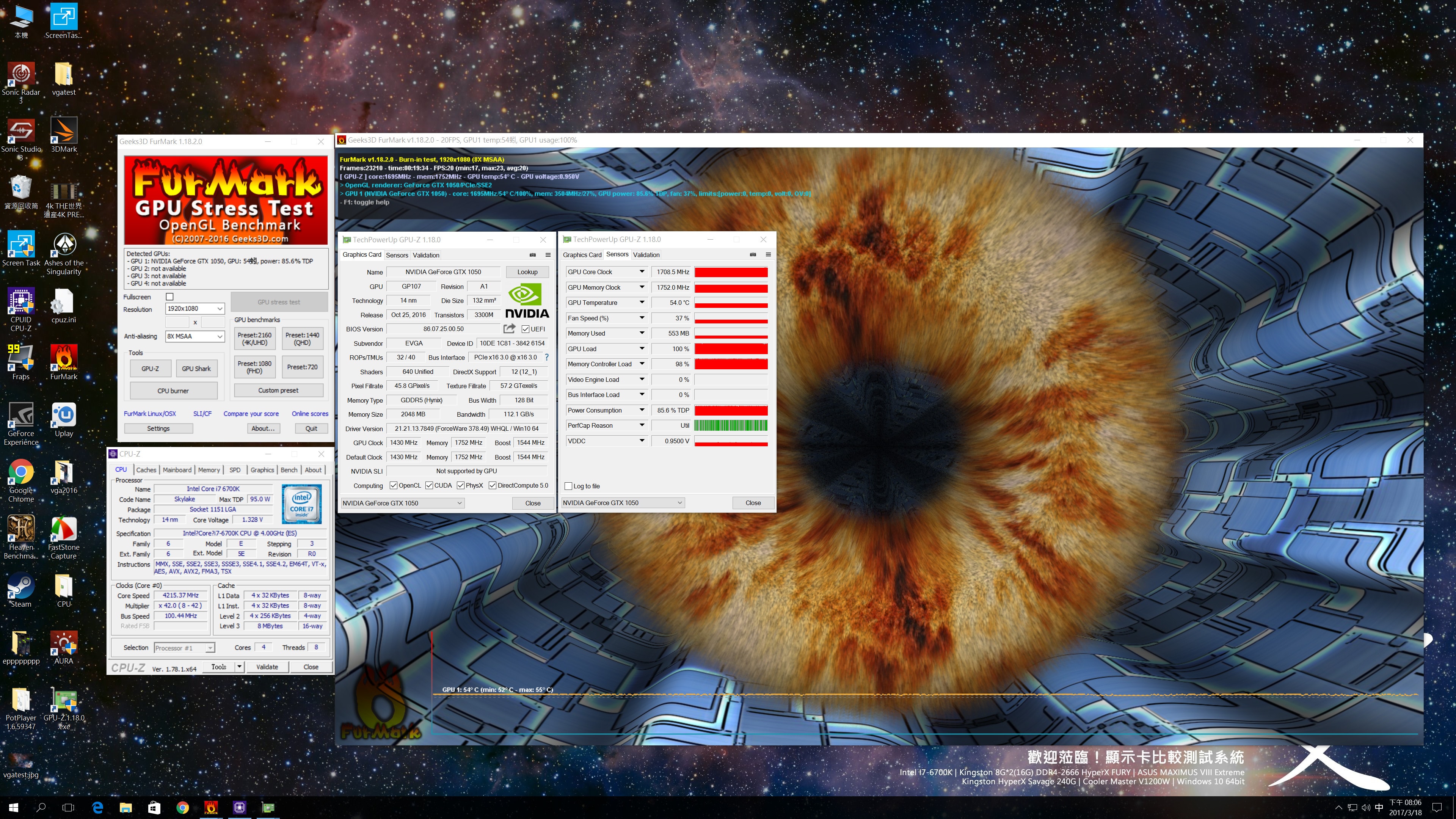Open GPU selector dropdown in GPU-Z Sensors window
This screenshot has height=819, width=1456.
623,502
